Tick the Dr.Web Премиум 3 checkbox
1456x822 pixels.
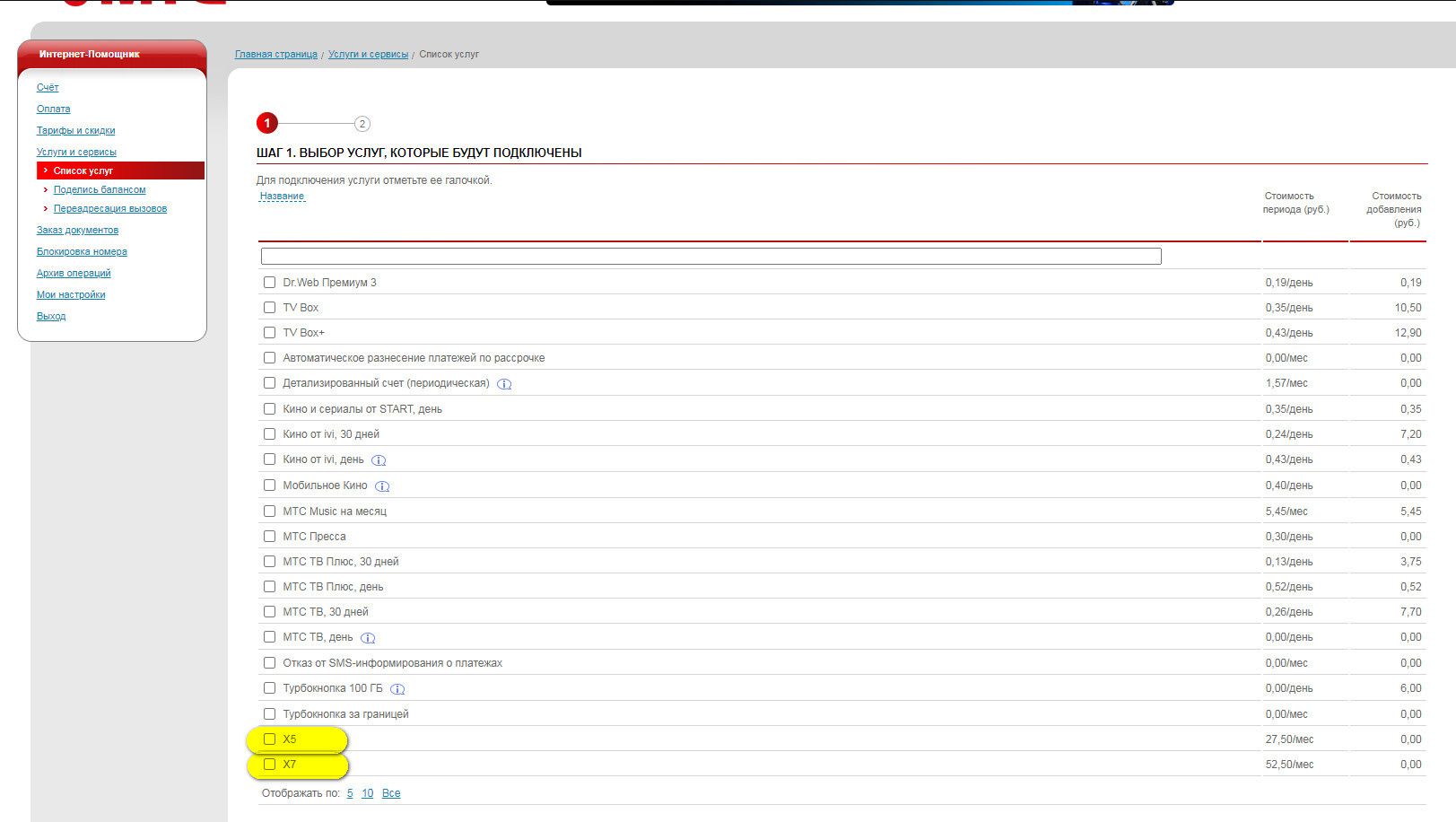(x=269, y=282)
